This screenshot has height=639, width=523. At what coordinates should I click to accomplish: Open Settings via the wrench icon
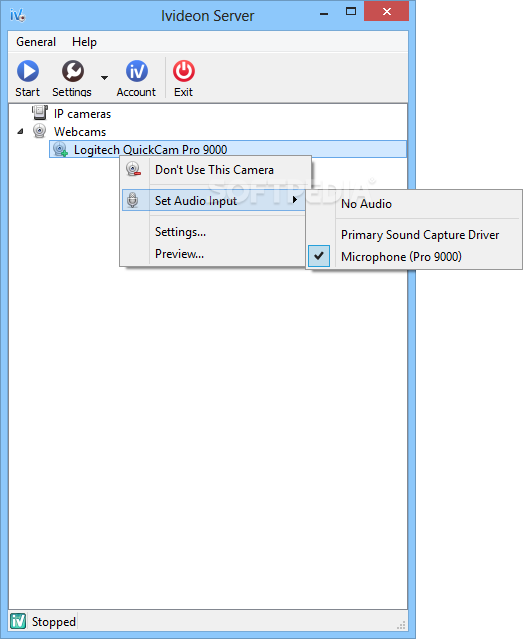[x=73, y=71]
